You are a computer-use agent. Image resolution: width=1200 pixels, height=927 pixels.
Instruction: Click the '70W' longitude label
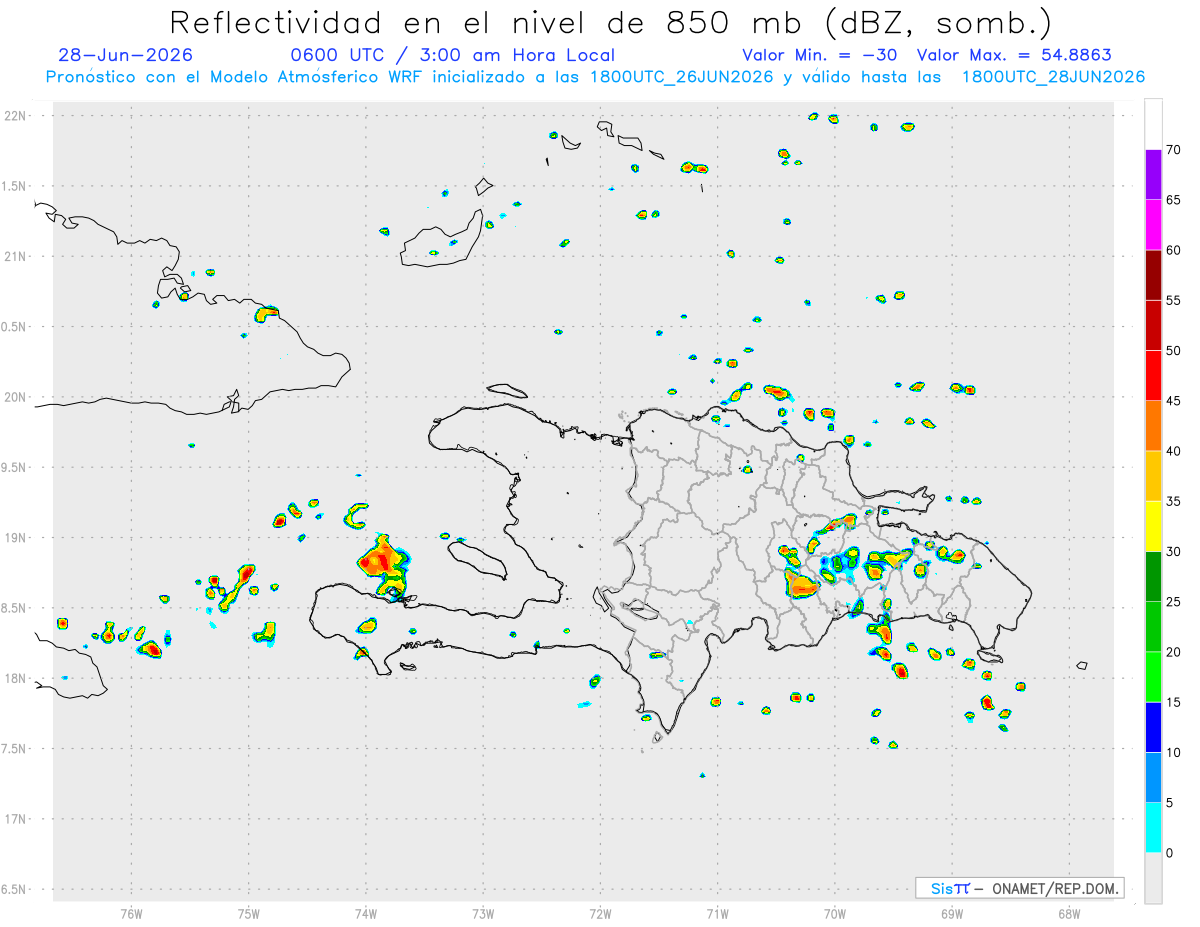pos(834,913)
